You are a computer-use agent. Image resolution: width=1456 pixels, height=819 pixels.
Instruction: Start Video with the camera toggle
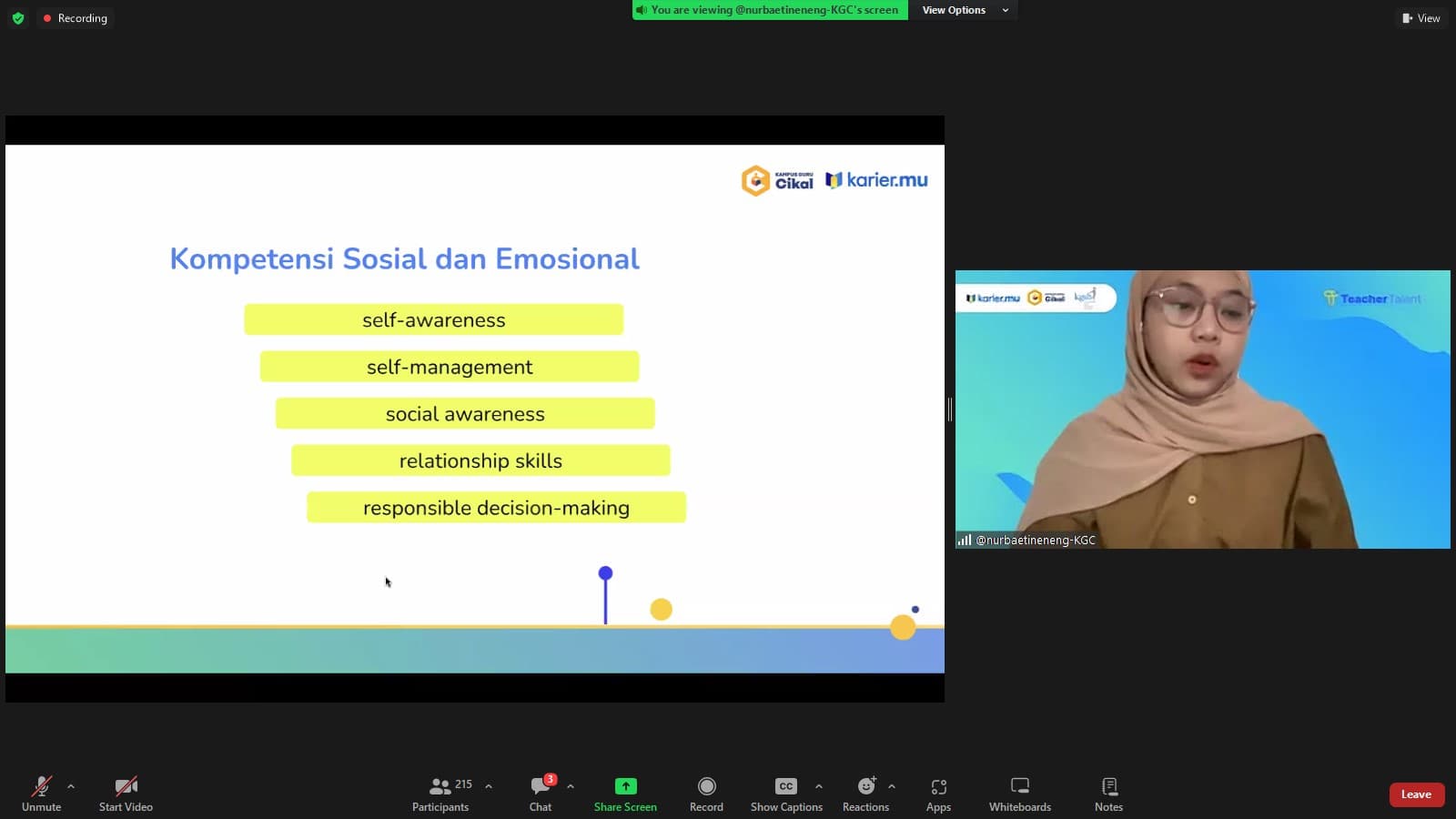click(x=126, y=793)
